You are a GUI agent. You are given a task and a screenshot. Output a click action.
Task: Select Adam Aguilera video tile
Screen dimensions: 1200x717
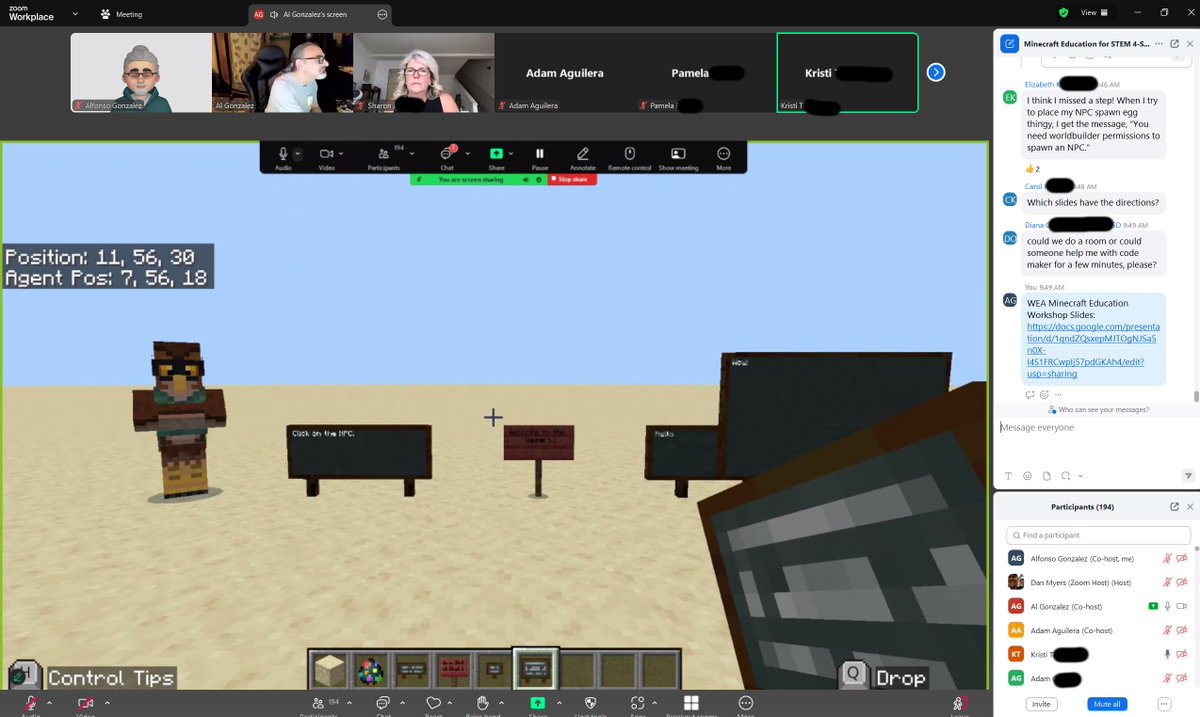pos(565,72)
